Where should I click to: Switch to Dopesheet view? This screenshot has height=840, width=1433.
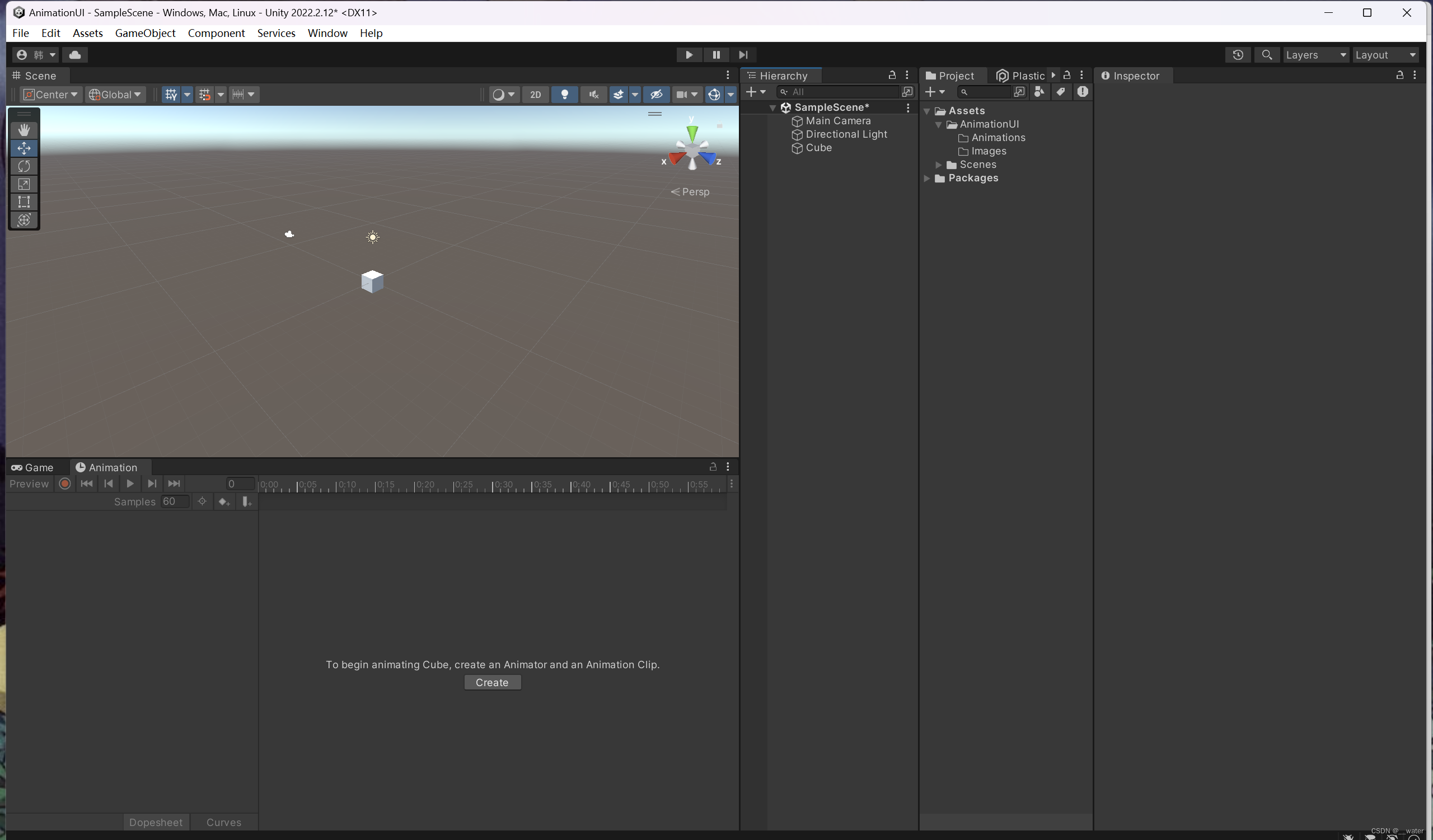pos(156,822)
